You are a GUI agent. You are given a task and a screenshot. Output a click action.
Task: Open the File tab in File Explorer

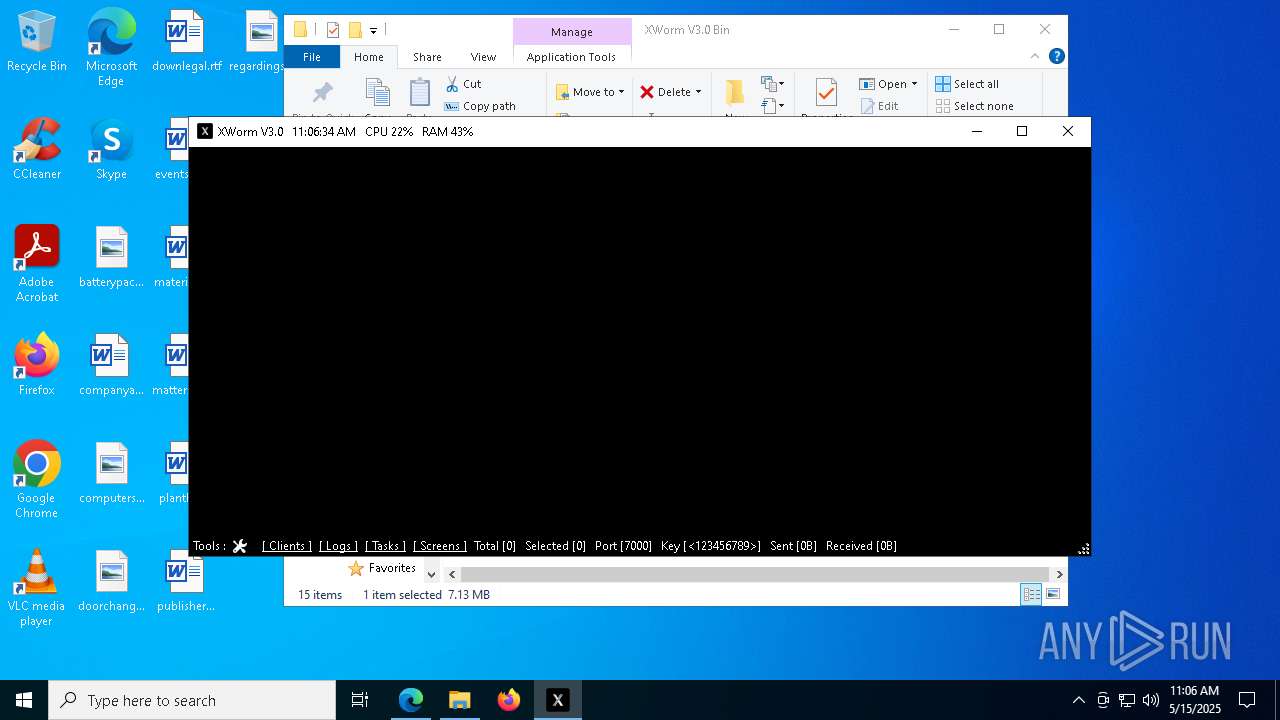[312, 57]
